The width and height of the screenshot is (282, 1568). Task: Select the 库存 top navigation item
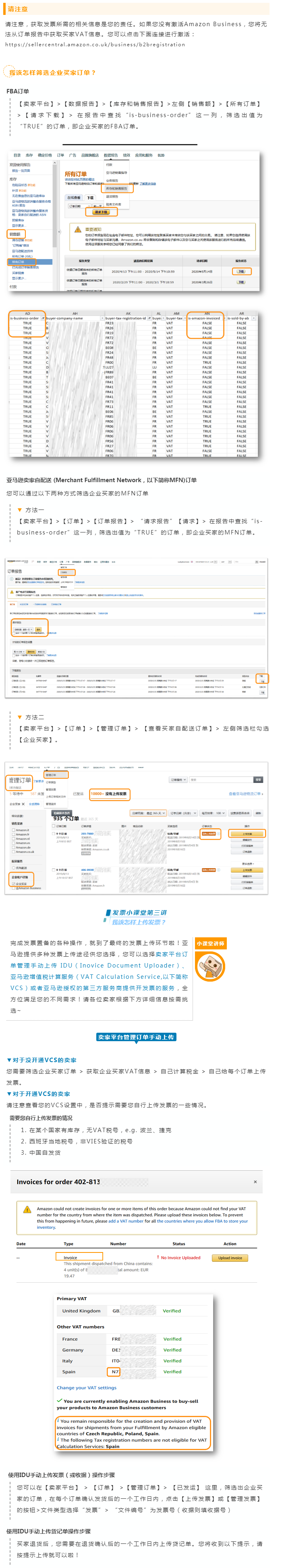[29, 155]
